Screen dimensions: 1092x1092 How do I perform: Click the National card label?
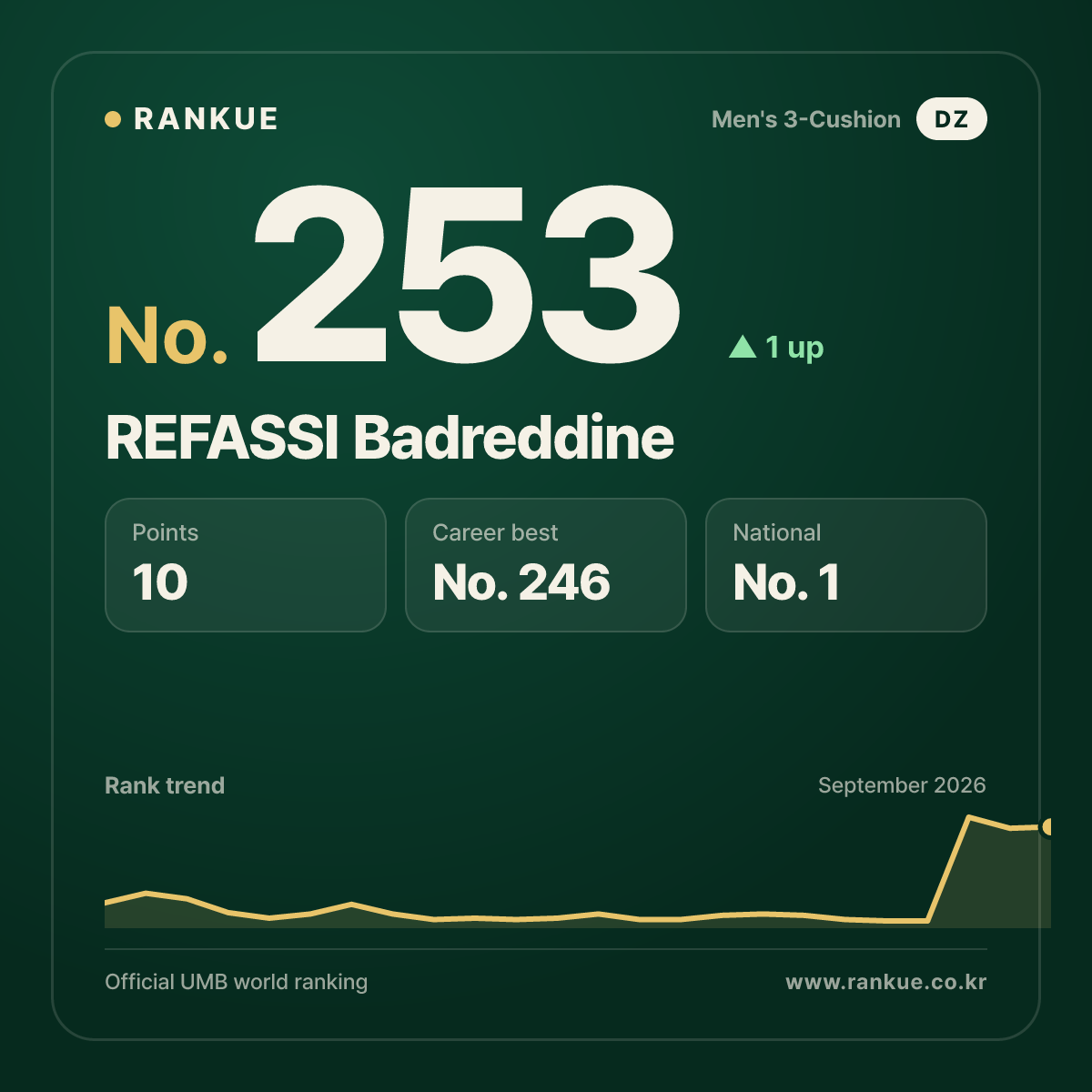click(x=777, y=532)
